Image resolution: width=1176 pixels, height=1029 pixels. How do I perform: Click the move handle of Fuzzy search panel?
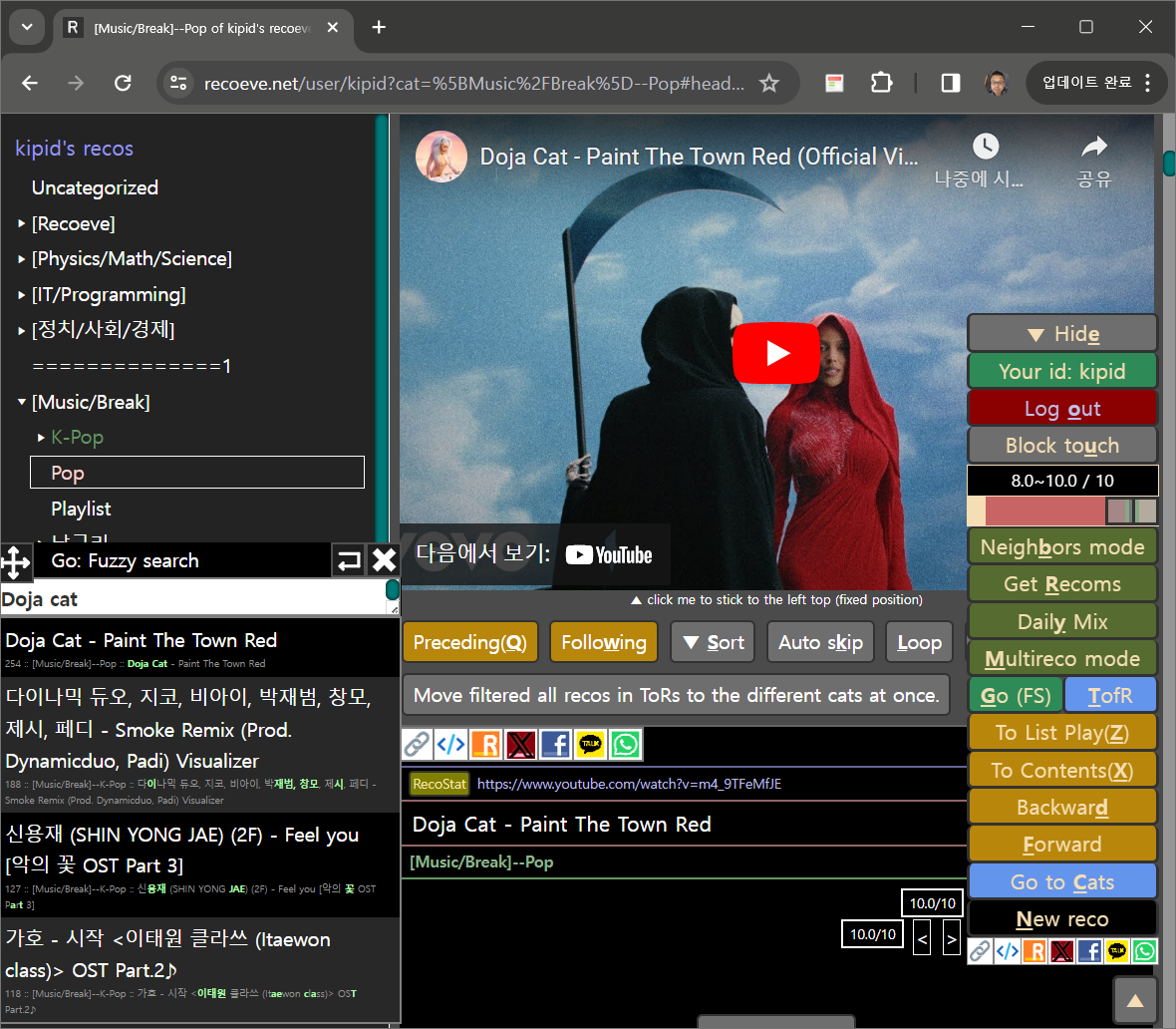click(16, 561)
